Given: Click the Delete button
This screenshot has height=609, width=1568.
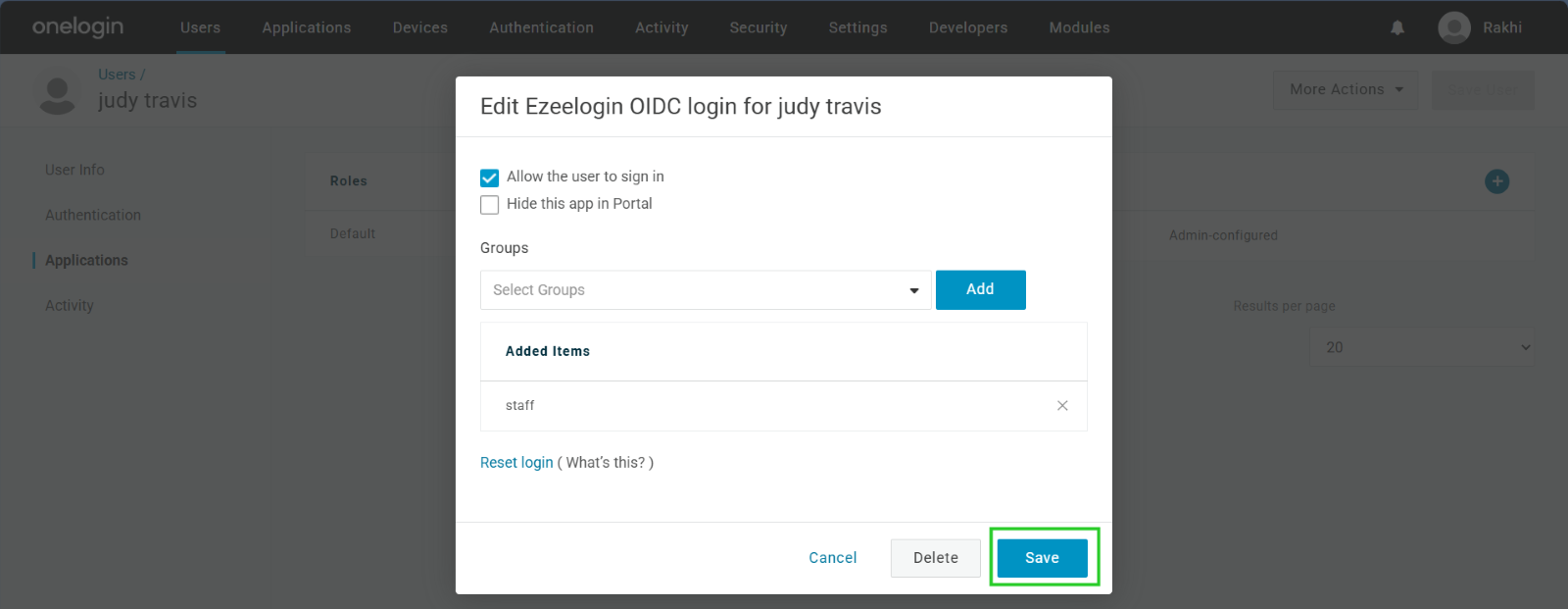Looking at the screenshot, I should click(936, 558).
